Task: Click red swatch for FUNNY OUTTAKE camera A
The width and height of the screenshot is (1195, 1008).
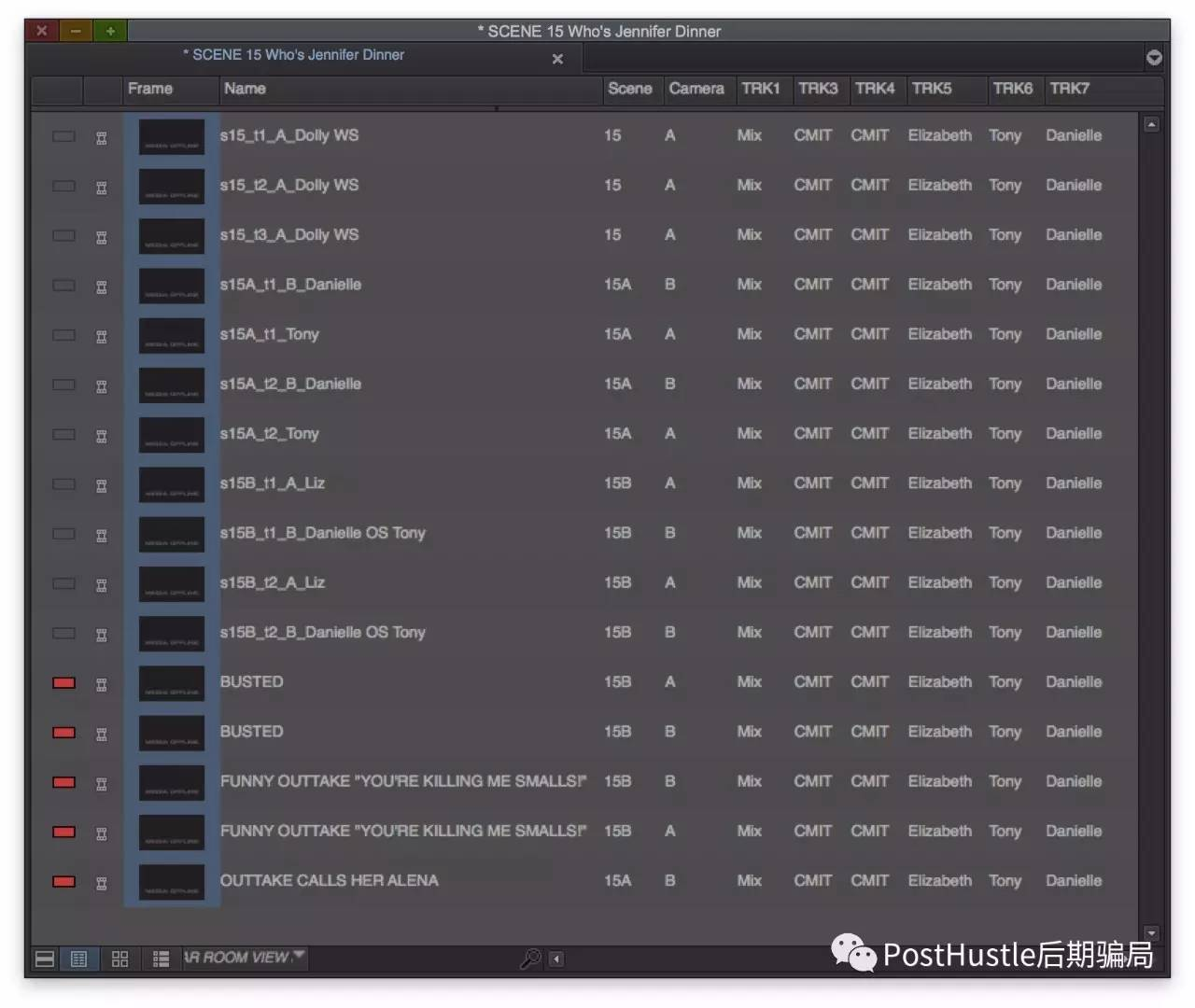Action: click(63, 832)
